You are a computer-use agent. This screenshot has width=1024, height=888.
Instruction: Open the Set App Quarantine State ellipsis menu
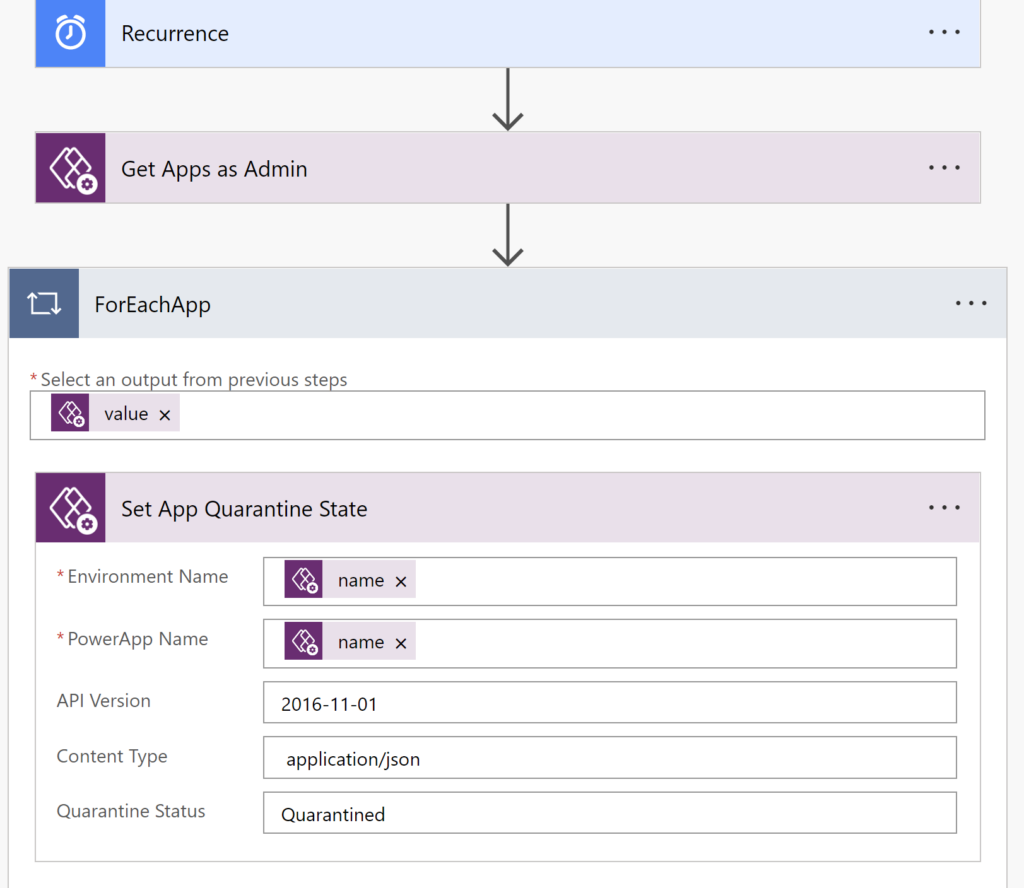(944, 507)
